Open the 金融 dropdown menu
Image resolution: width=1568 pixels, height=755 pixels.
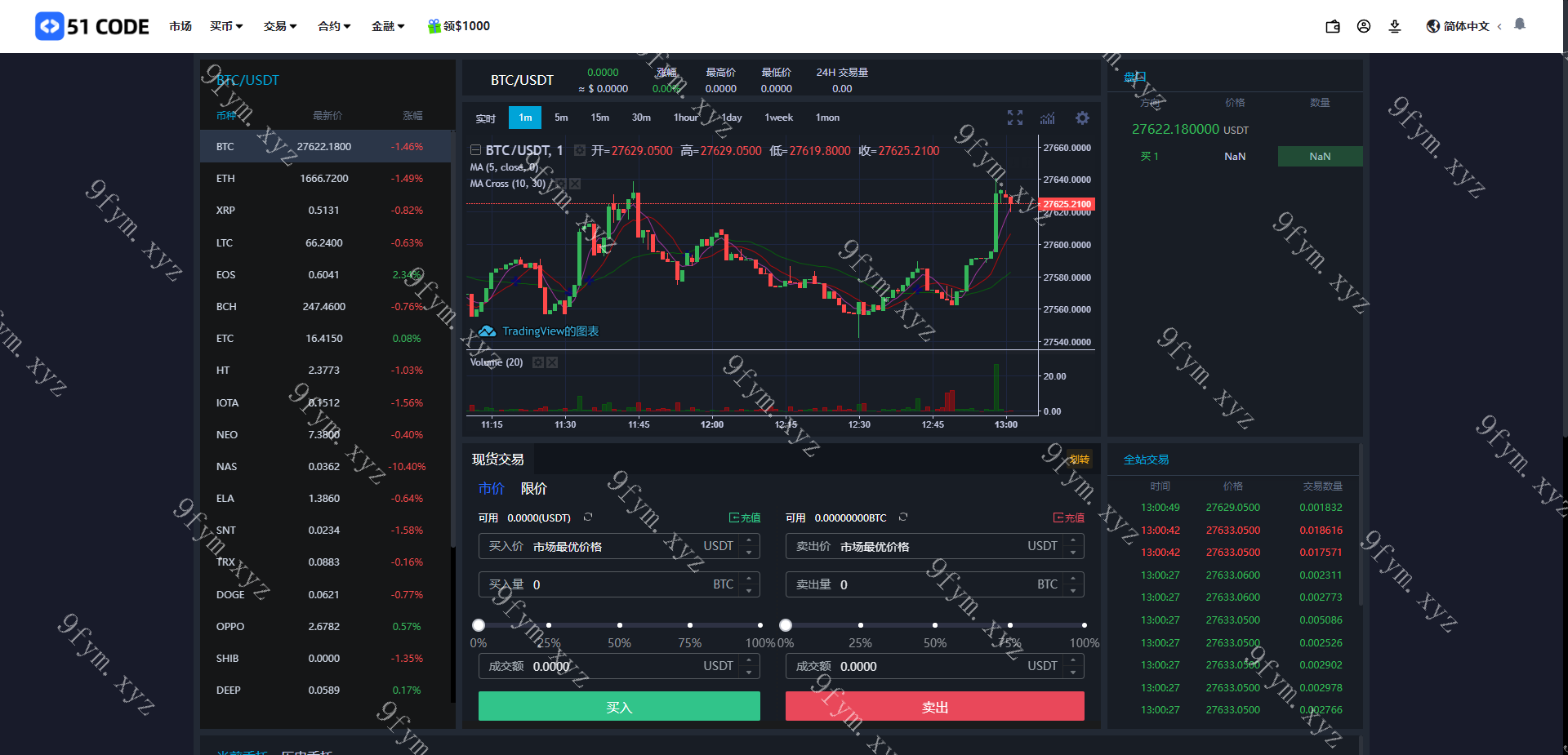click(388, 26)
